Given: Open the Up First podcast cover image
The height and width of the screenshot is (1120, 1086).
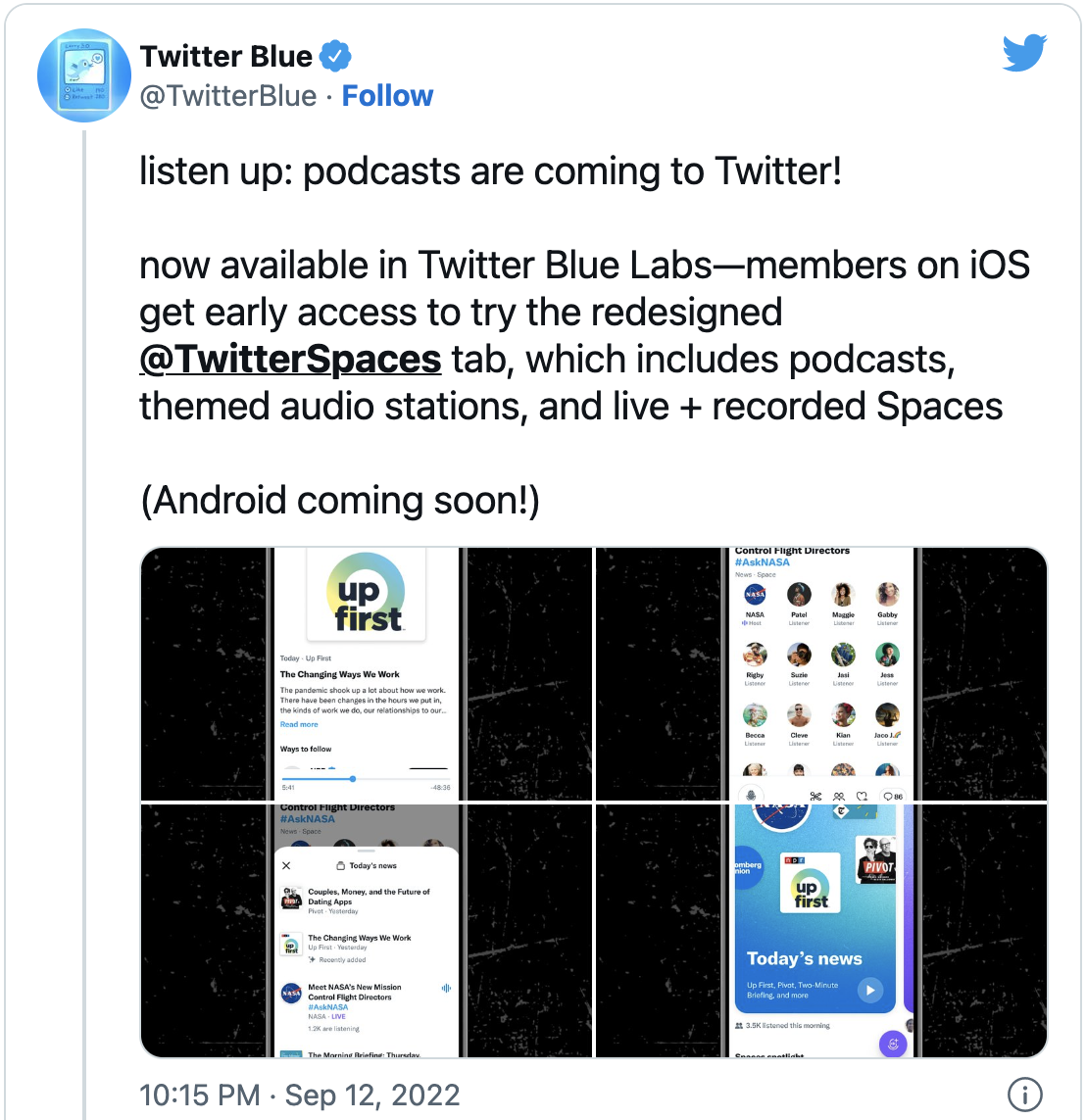Looking at the screenshot, I should tap(368, 594).
